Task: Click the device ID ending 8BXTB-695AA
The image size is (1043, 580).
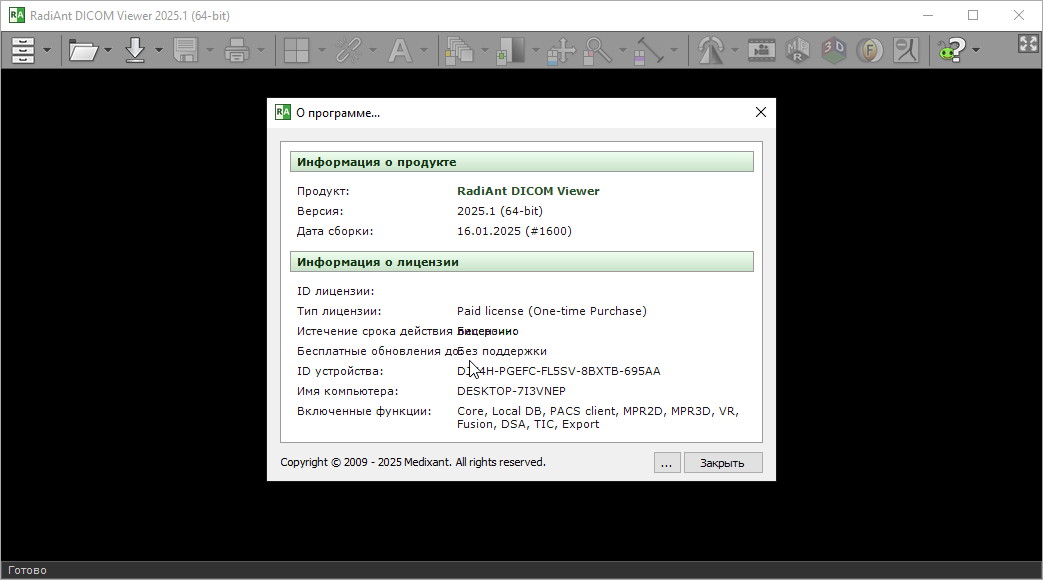Action: (x=559, y=371)
